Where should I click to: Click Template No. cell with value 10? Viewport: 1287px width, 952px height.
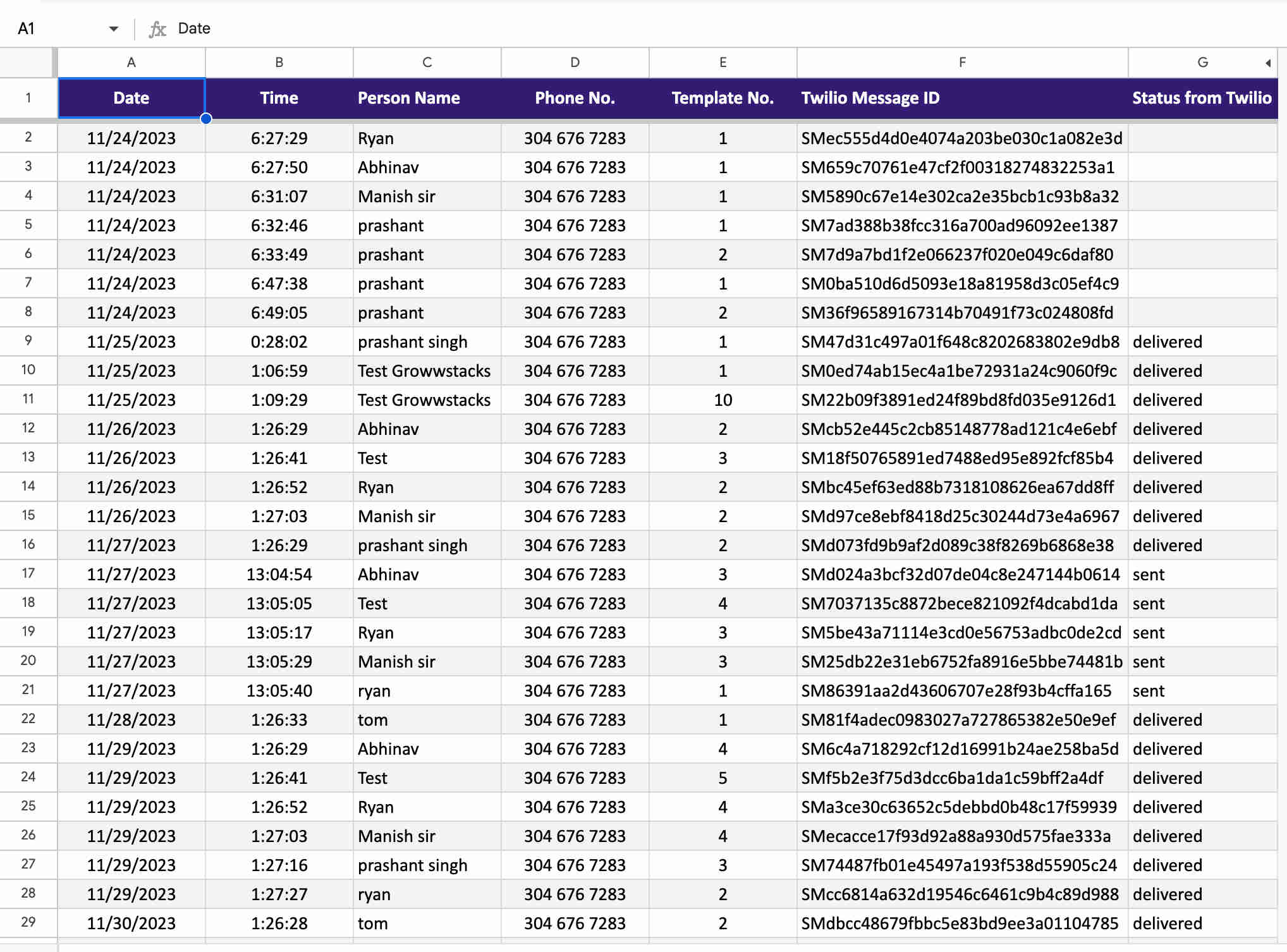(x=723, y=400)
